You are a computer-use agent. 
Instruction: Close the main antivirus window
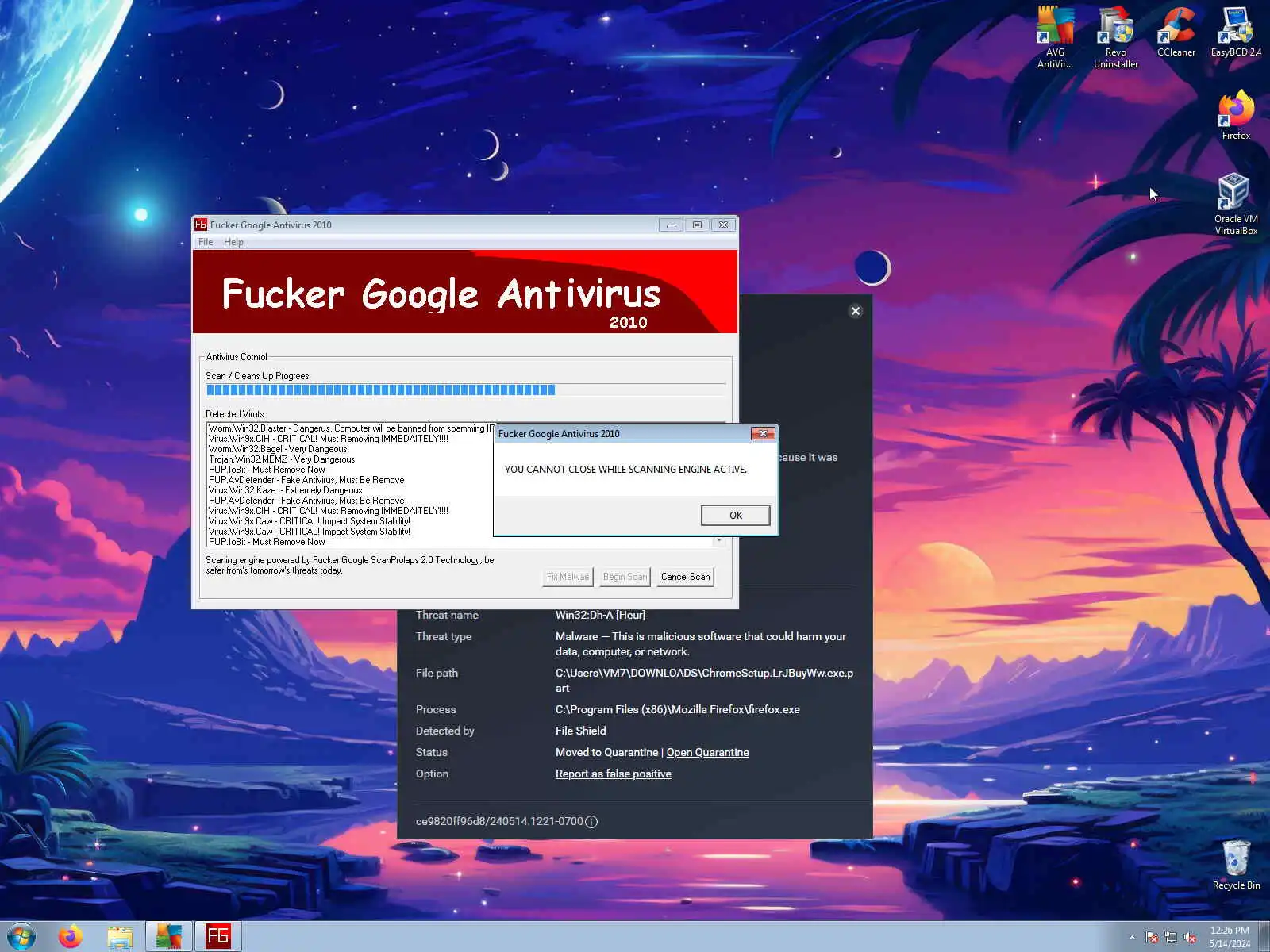tap(723, 225)
